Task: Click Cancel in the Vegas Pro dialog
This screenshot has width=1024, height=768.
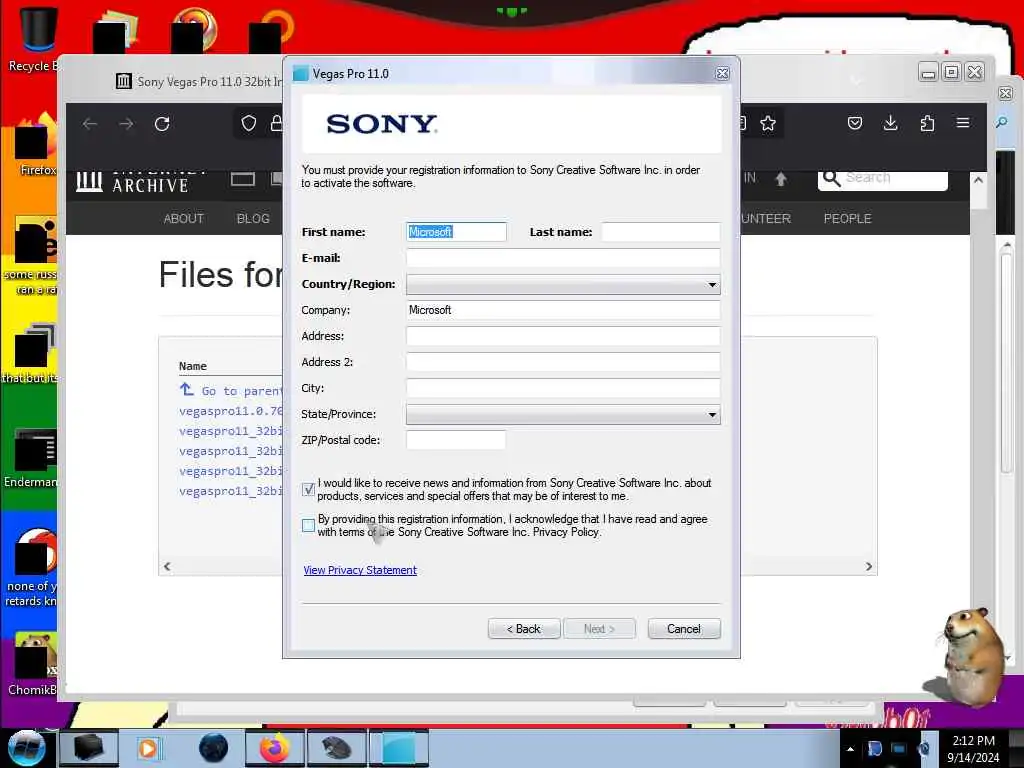Action: (684, 629)
